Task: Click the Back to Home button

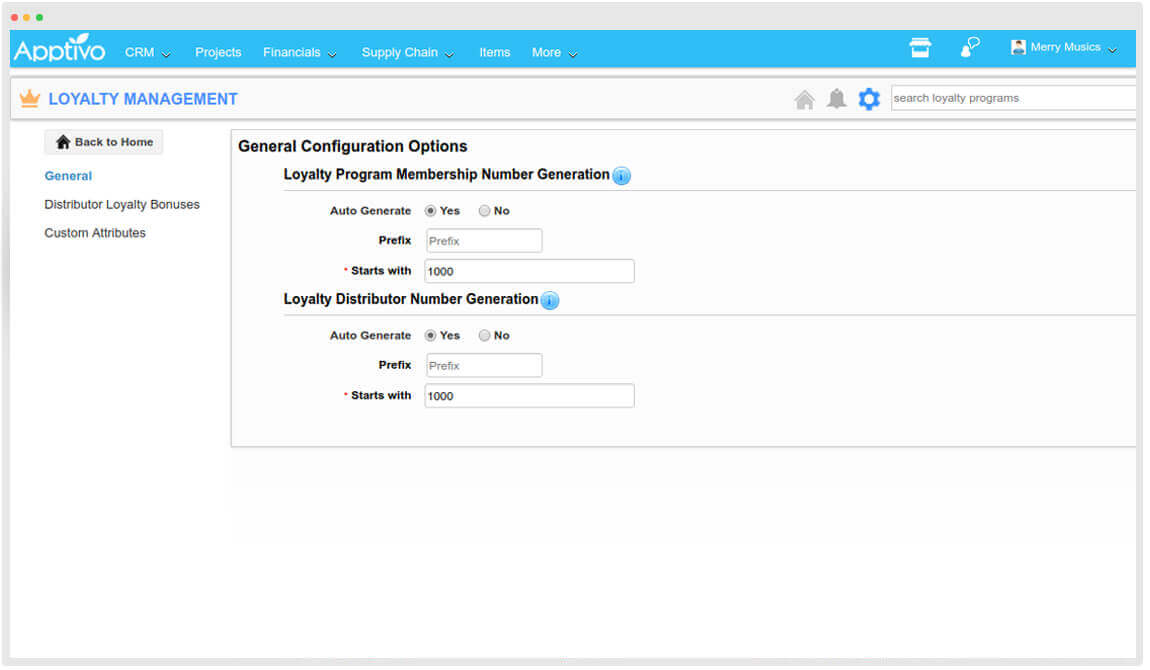Action: coord(104,142)
